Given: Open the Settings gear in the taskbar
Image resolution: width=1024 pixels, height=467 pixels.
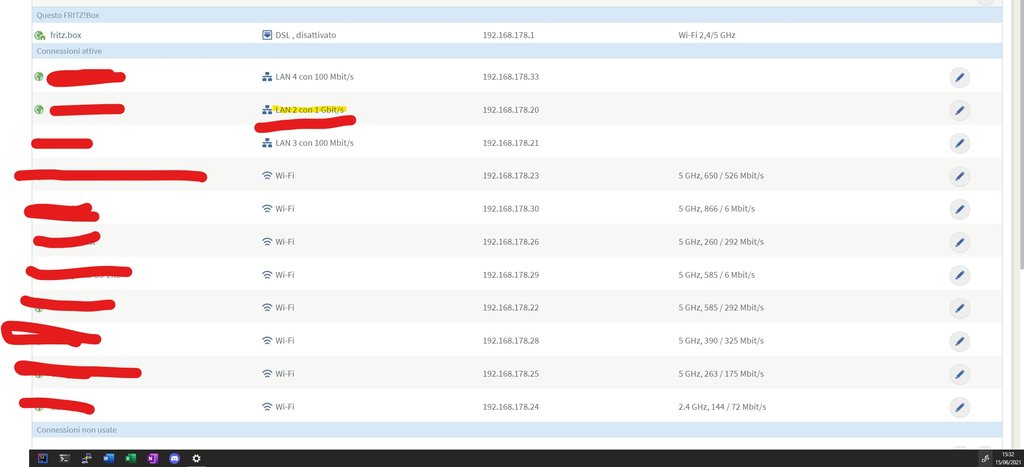Looking at the screenshot, I should pos(196,458).
